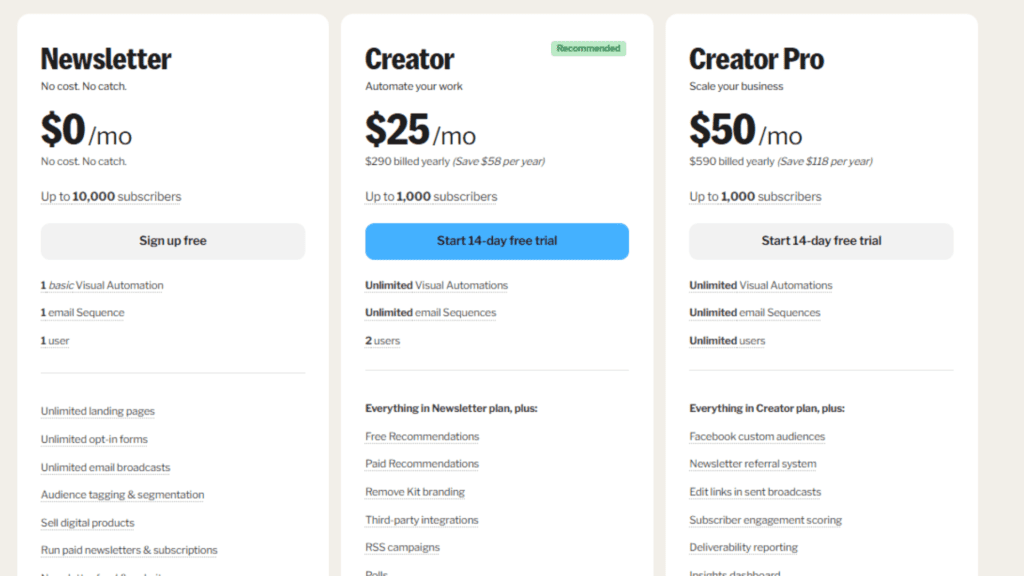Click the "Remove Kit branding" link

pyautogui.click(x=415, y=492)
